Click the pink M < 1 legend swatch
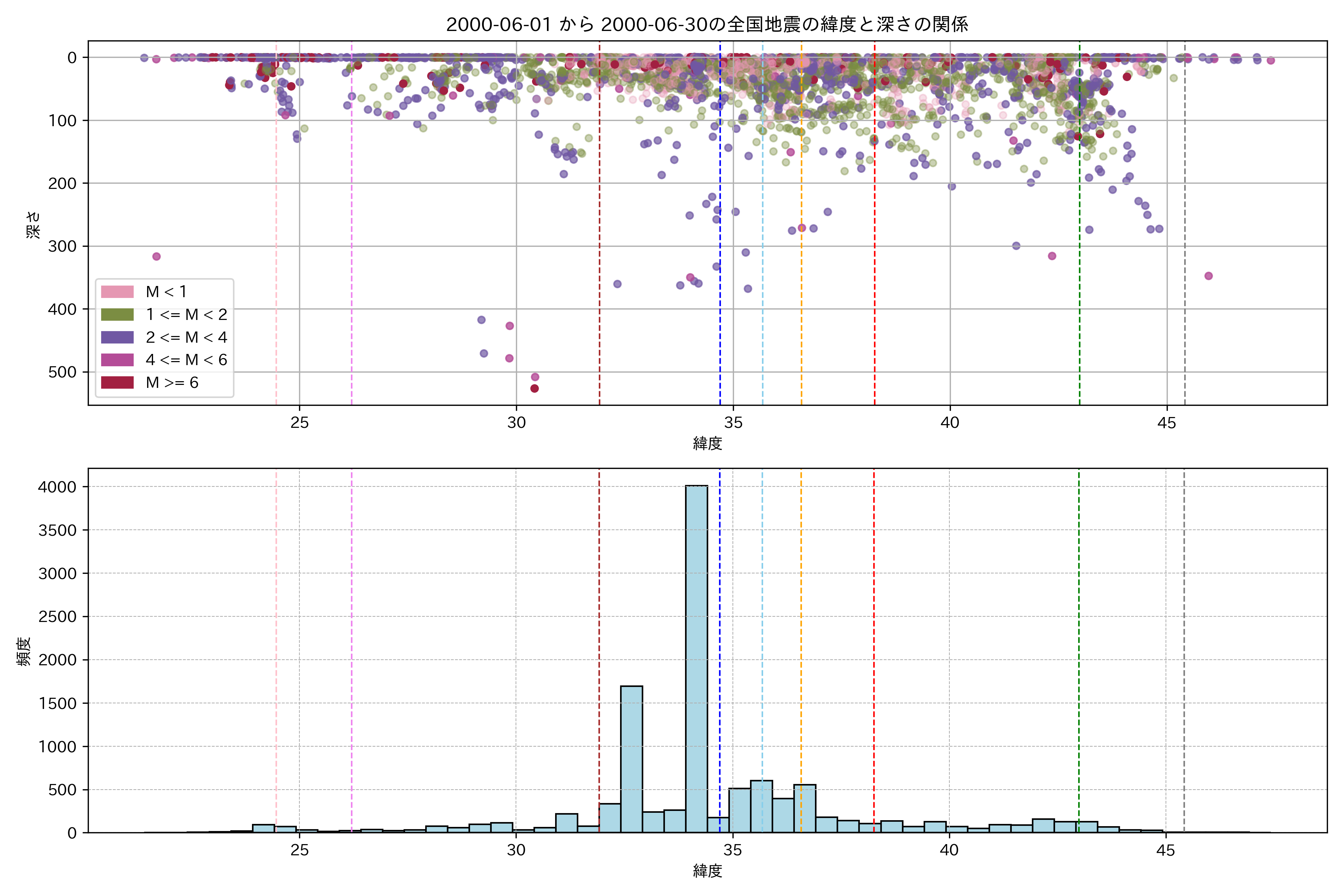1344x896 pixels. coord(117,292)
